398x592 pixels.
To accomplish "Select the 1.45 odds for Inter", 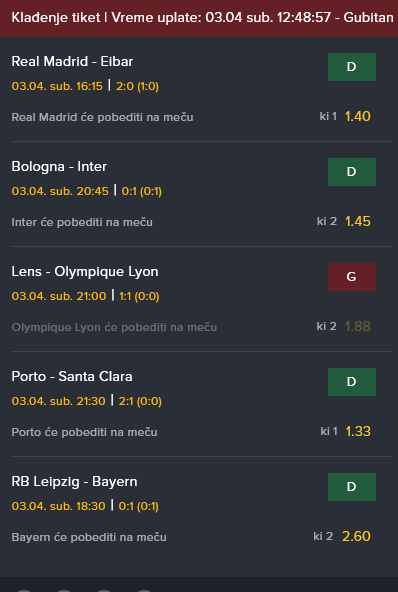I will coord(358,221).
